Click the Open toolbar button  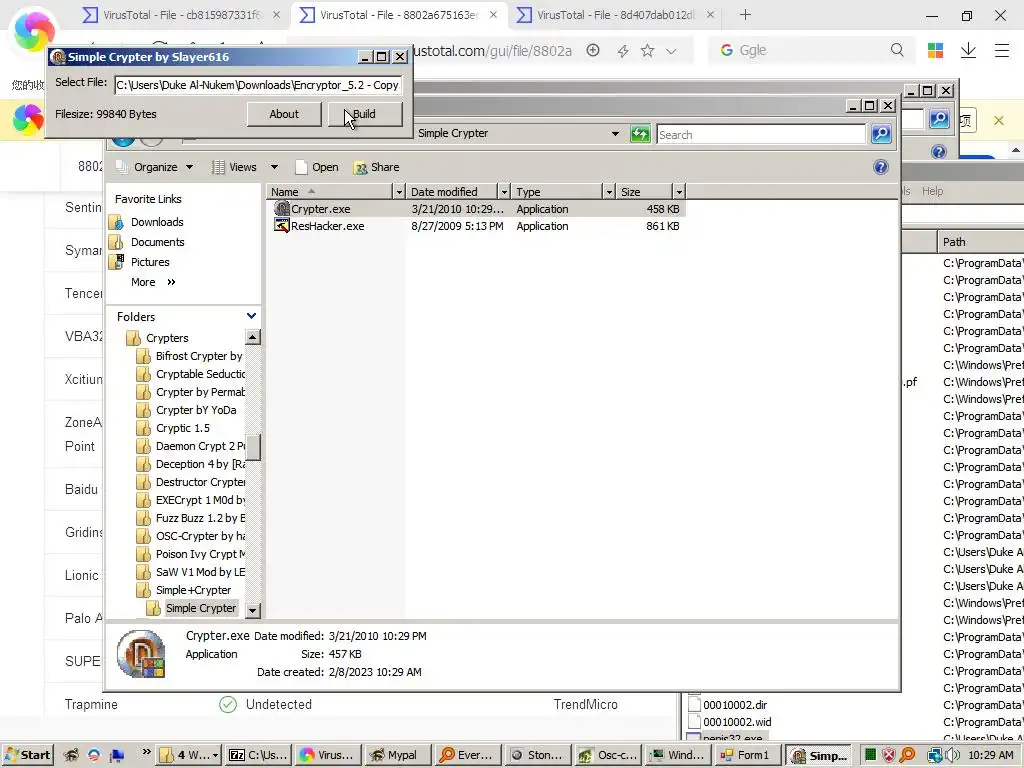click(317, 167)
